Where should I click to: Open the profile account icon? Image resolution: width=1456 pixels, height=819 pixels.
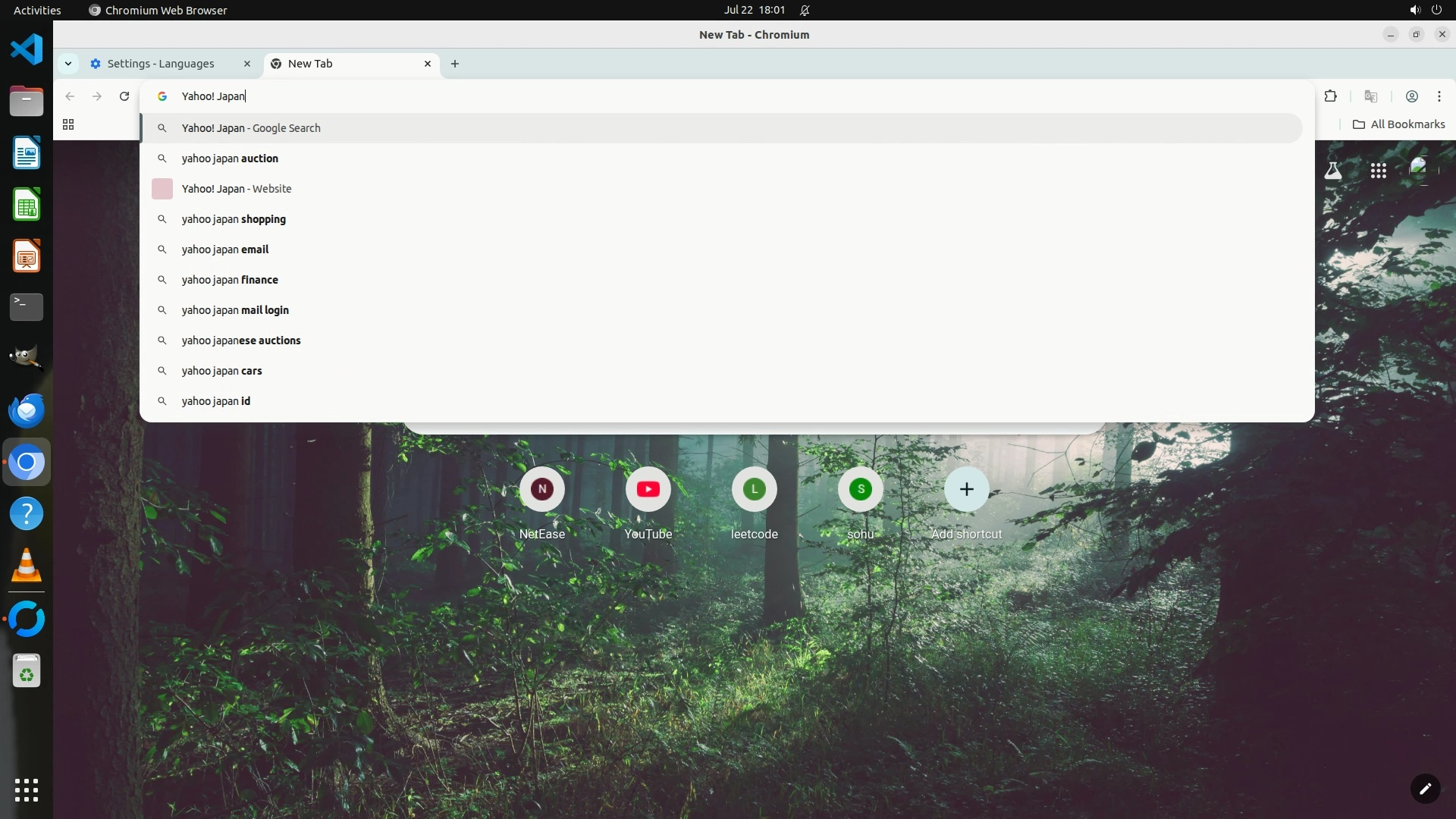coord(1411,96)
